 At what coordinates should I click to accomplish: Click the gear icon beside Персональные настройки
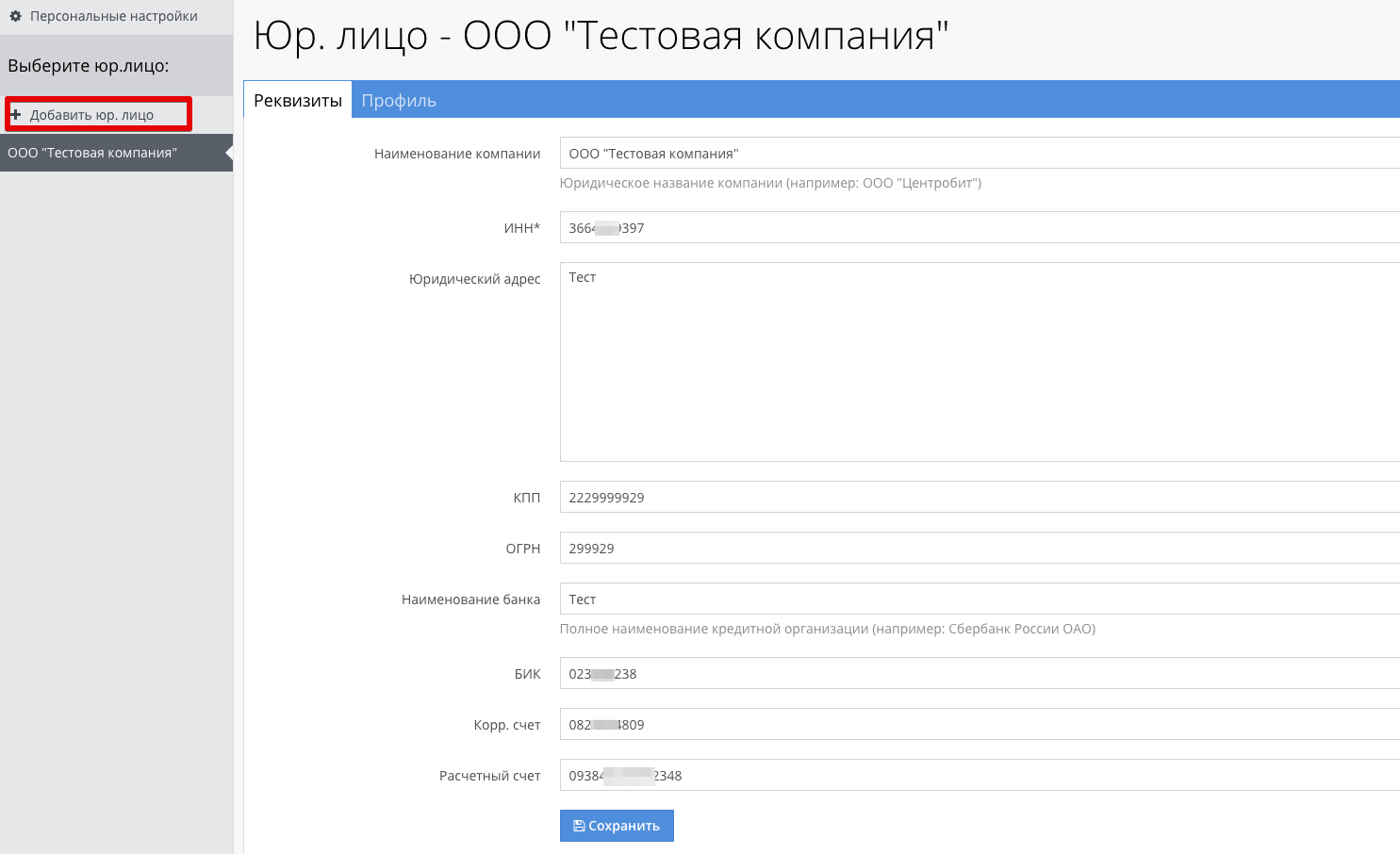15,16
